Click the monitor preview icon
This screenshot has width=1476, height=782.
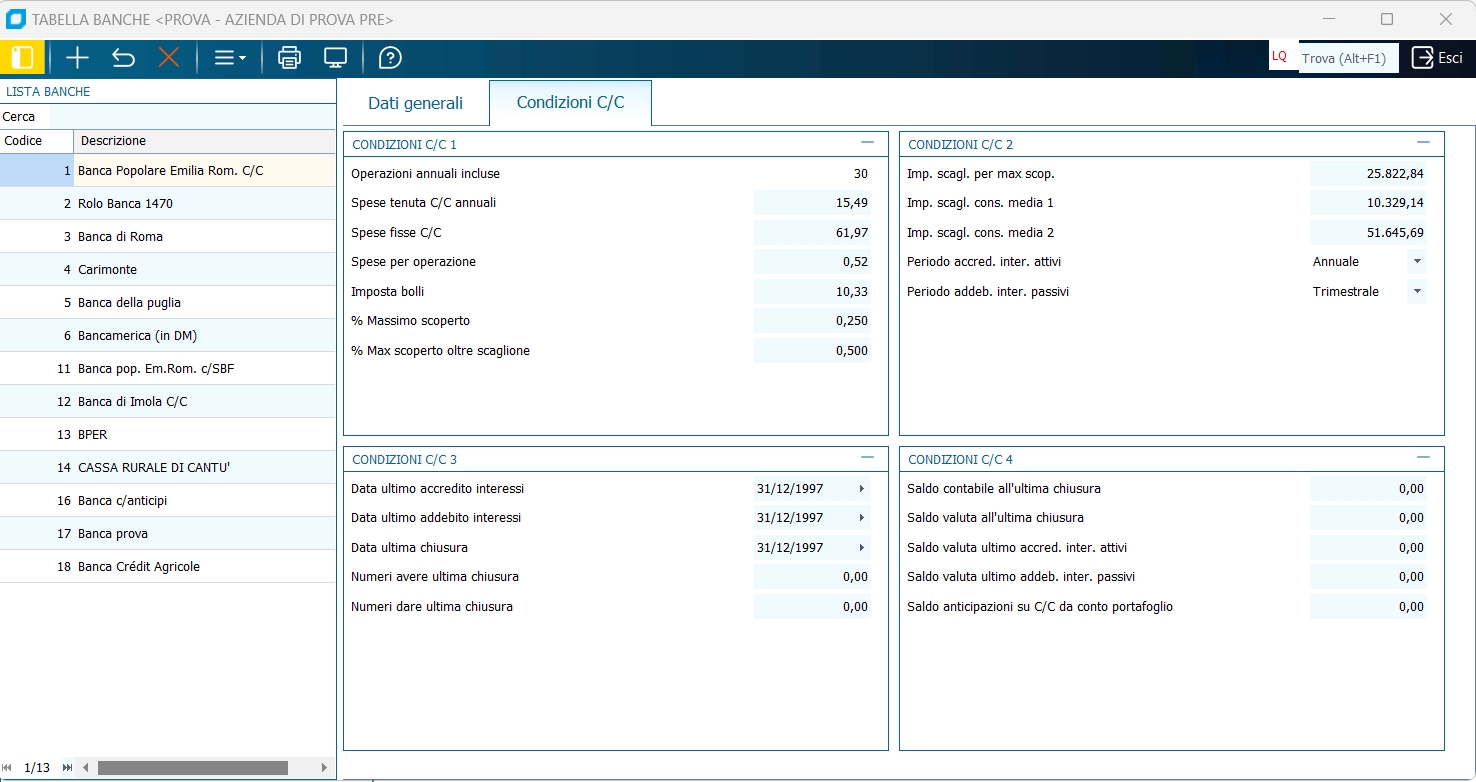click(335, 58)
